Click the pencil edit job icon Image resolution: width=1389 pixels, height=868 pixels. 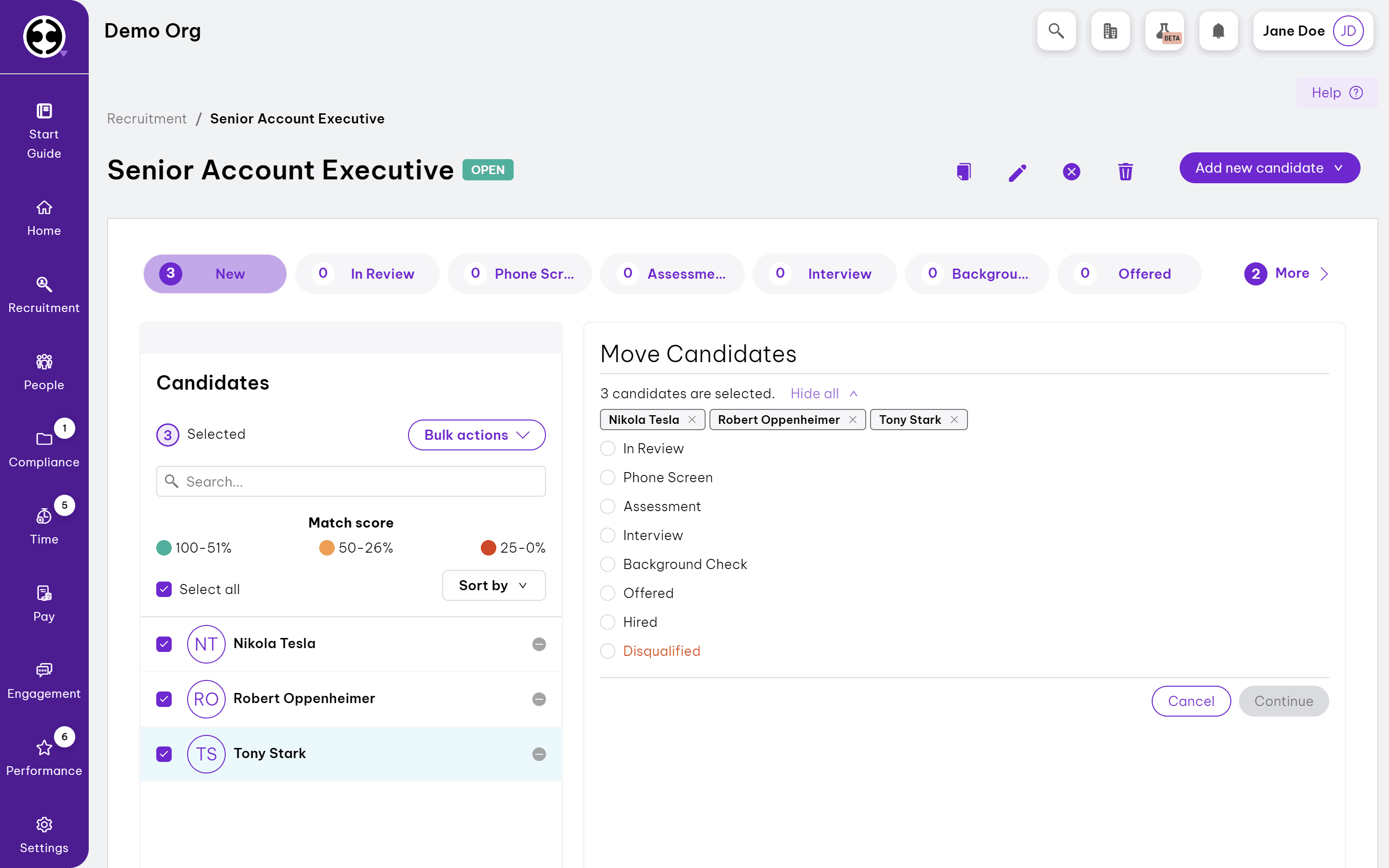click(1017, 172)
